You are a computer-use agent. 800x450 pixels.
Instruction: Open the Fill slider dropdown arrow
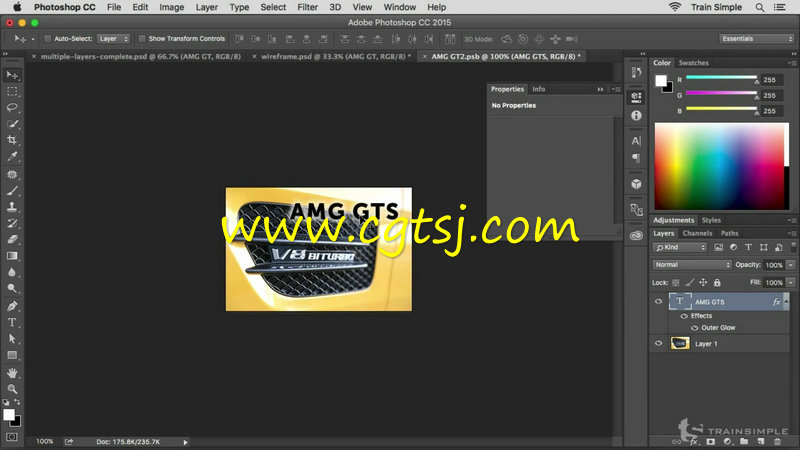click(x=791, y=282)
